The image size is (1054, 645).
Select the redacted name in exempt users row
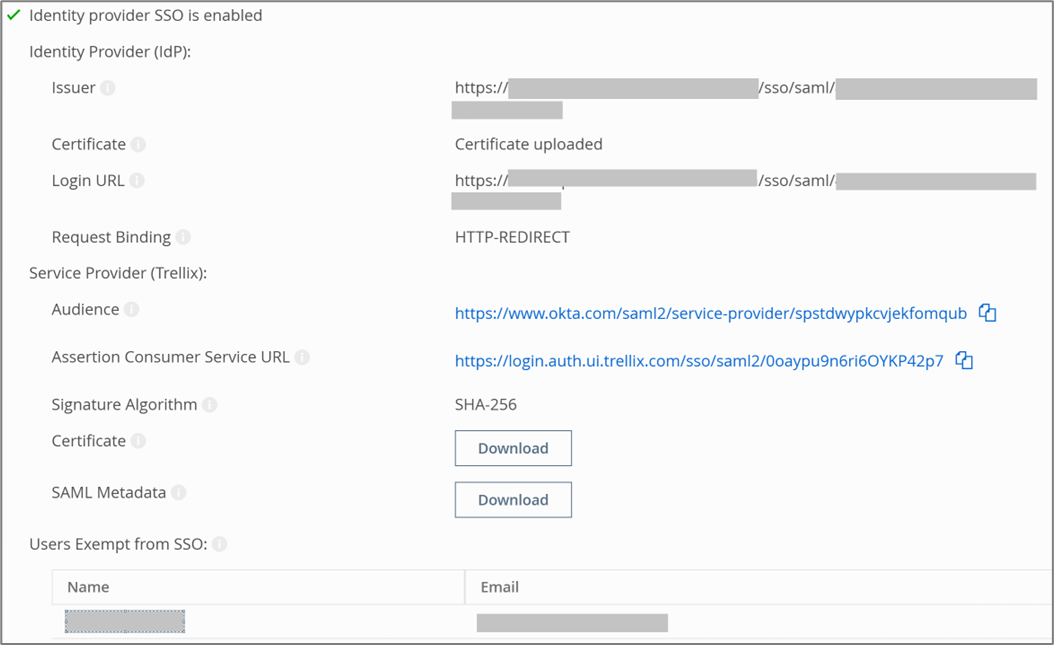click(125, 622)
